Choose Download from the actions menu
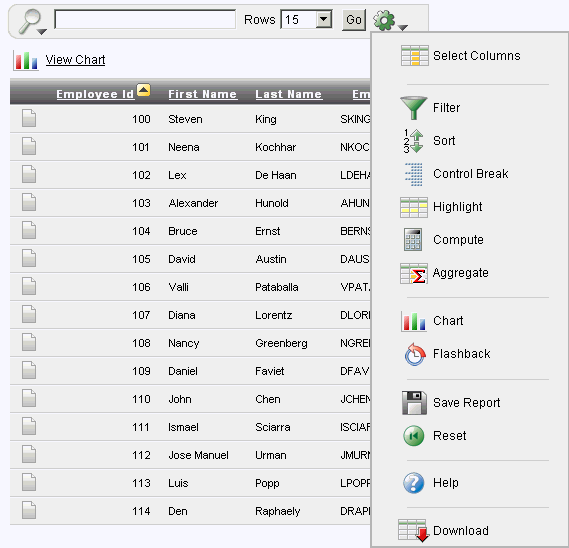 pos(461,531)
